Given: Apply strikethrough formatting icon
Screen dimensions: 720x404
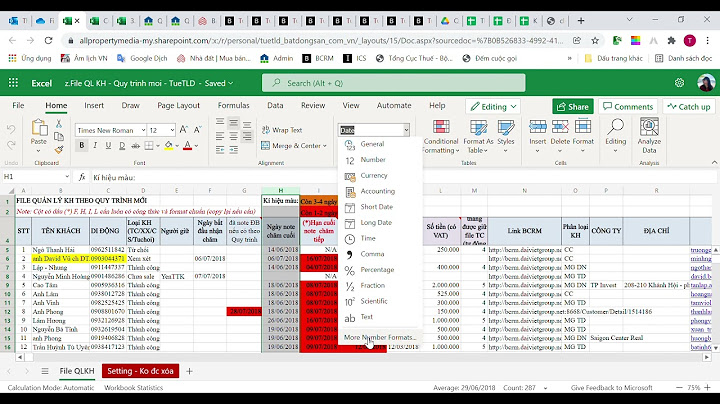Looking at the screenshot, I should pyautogui.click(x=135, y=146).
